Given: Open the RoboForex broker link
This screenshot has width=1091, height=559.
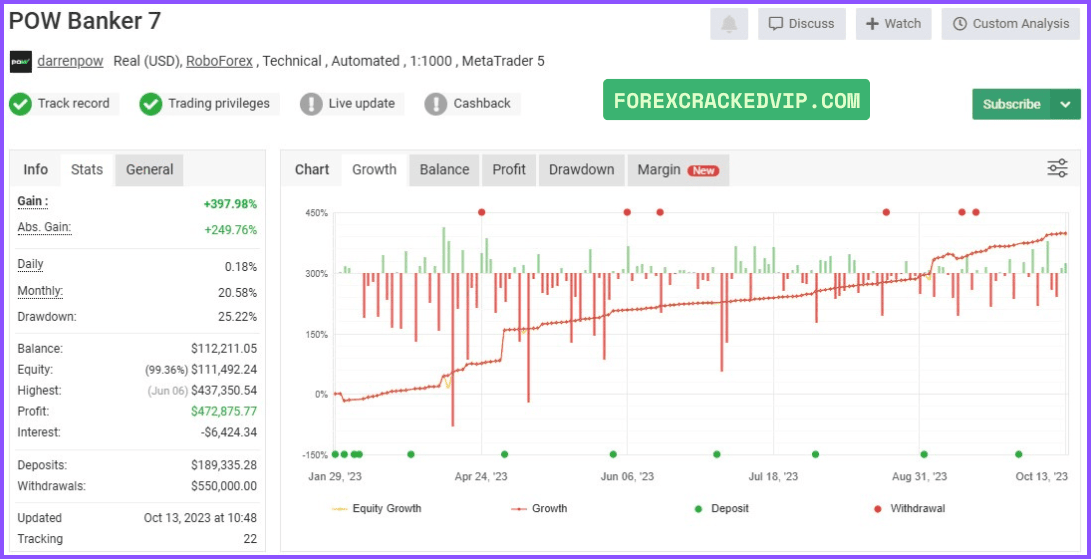Looking at the screenshot, I should [219, 61].
